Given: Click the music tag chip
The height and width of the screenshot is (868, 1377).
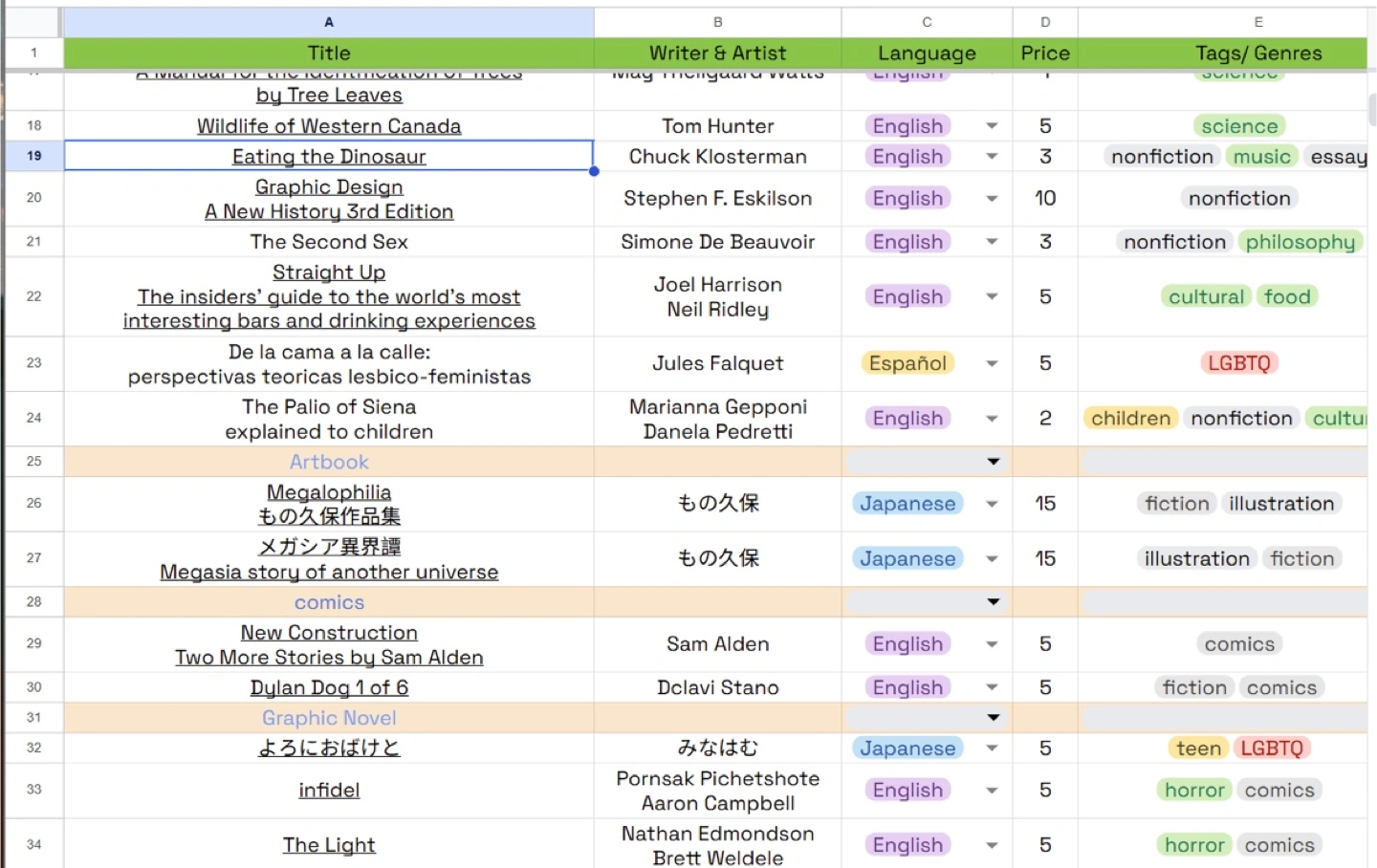Looking at the screenshot, I should pos(1261,157).
